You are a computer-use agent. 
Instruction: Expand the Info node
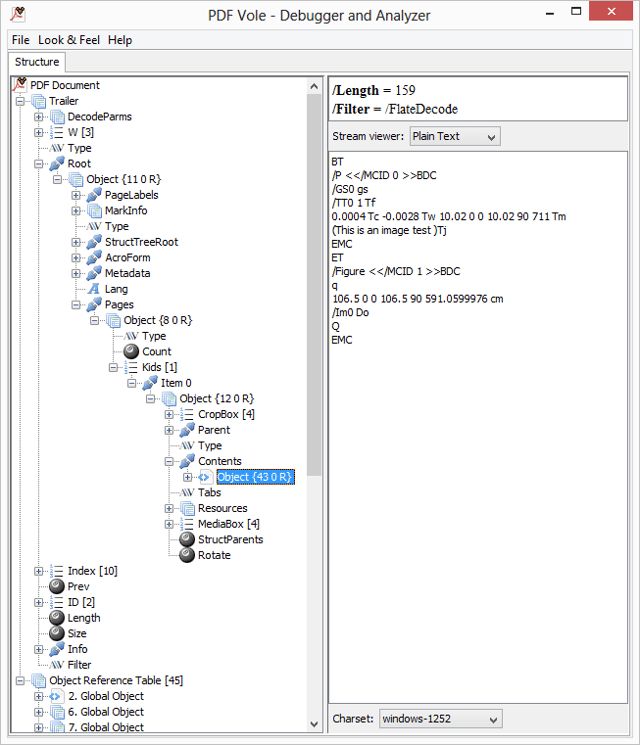(x=38, y=649)
